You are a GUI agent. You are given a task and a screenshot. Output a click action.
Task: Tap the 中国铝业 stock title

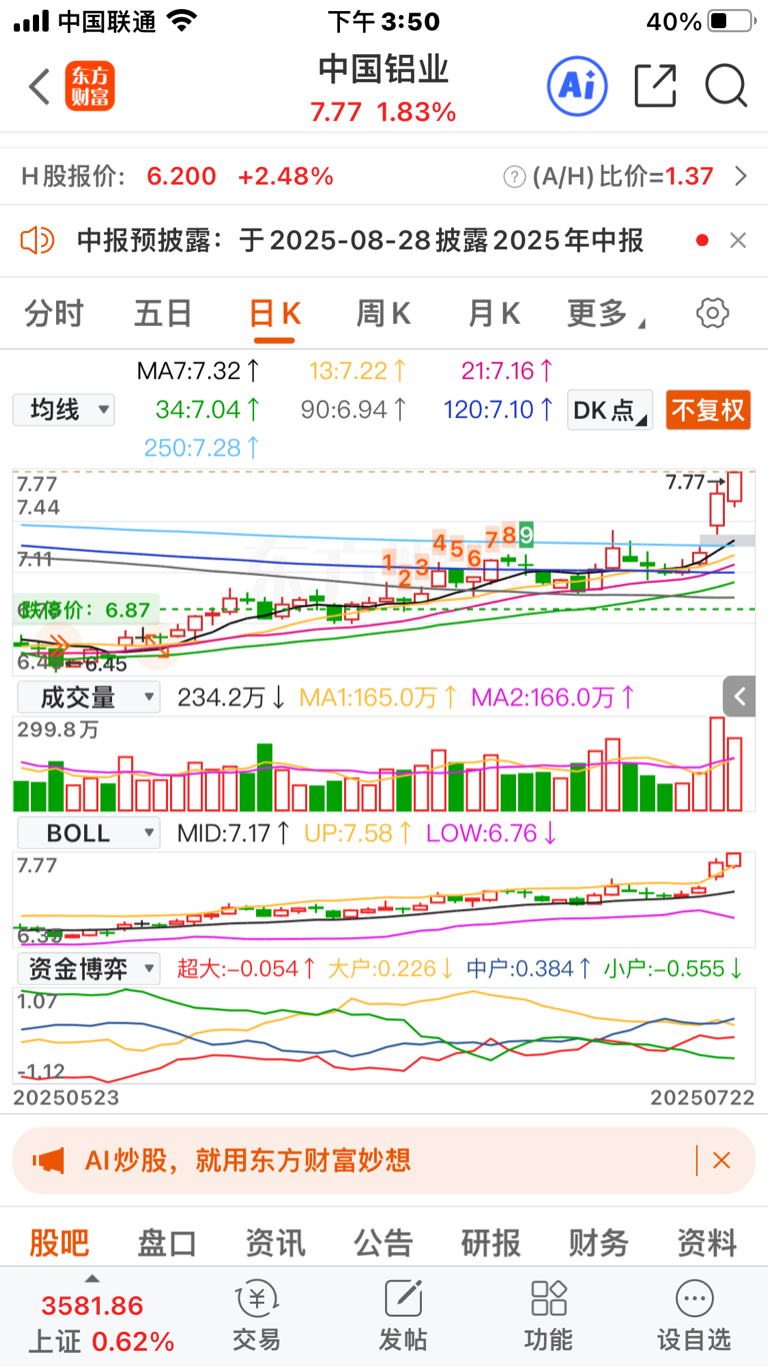pos(384,69)
